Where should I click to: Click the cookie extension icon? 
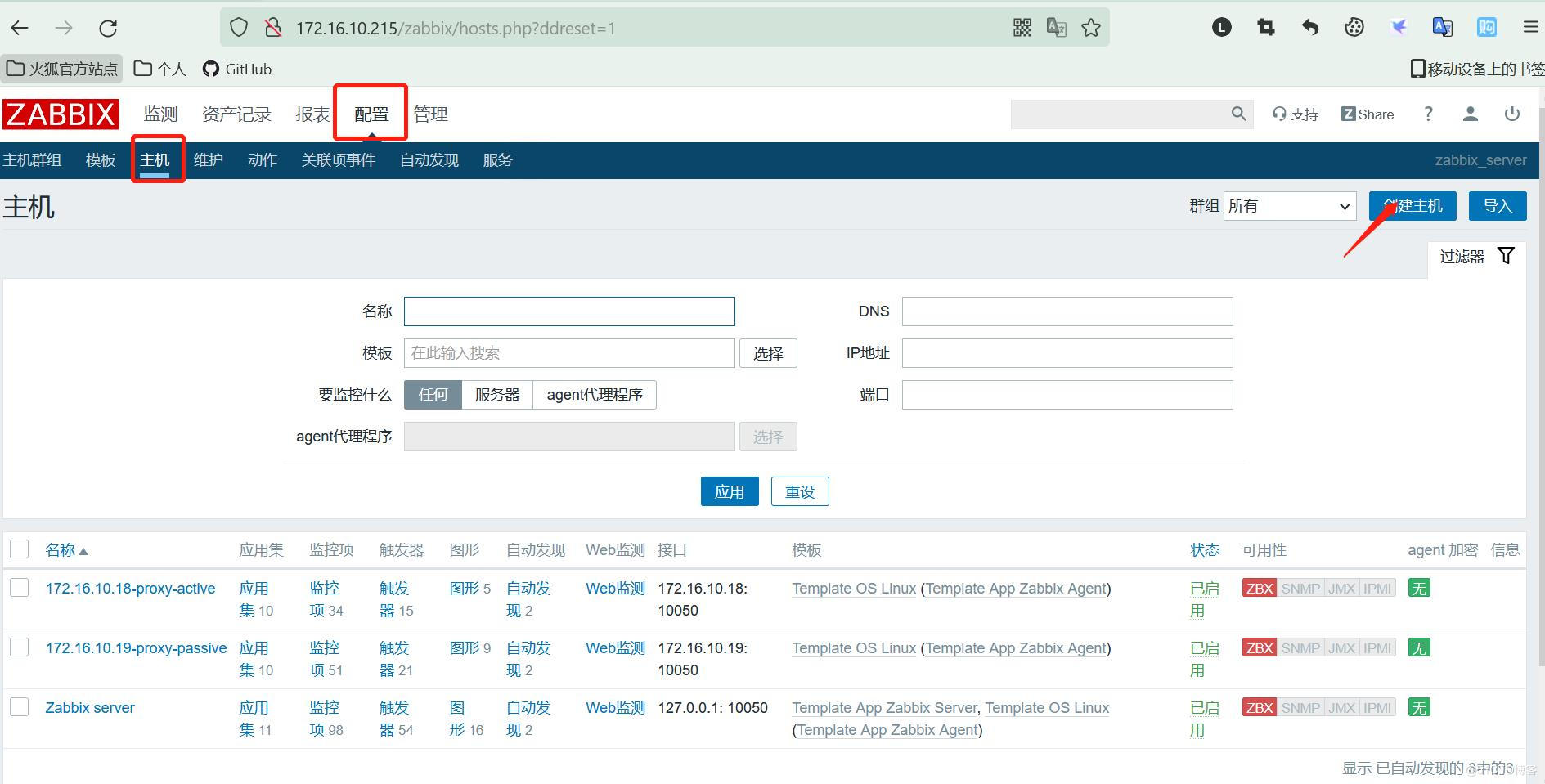[1354, 28]
